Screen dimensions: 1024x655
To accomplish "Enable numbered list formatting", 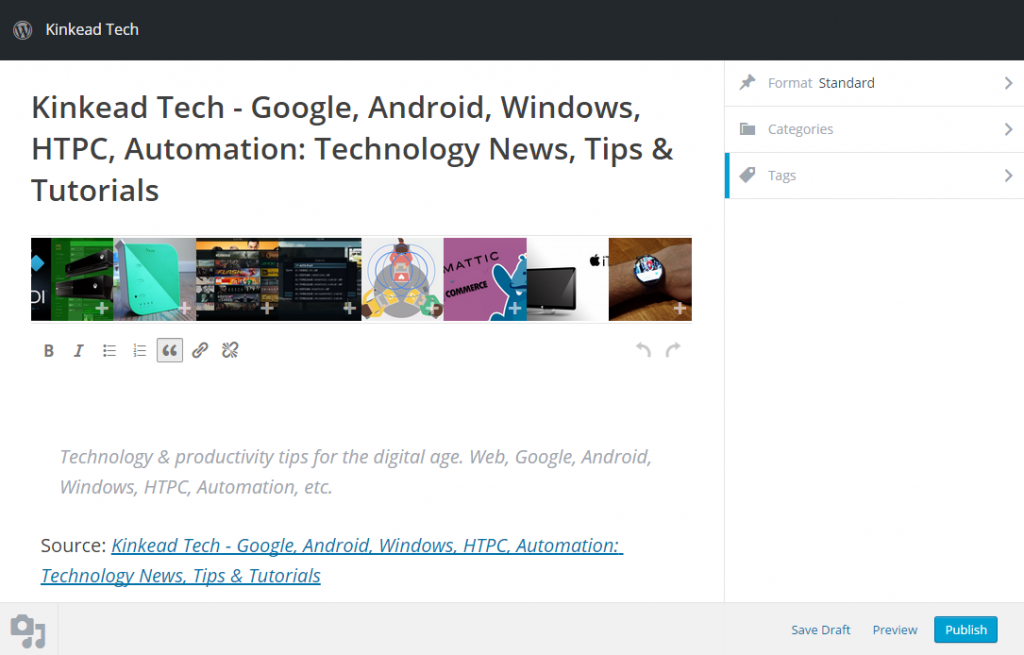I will coord(139,350).
